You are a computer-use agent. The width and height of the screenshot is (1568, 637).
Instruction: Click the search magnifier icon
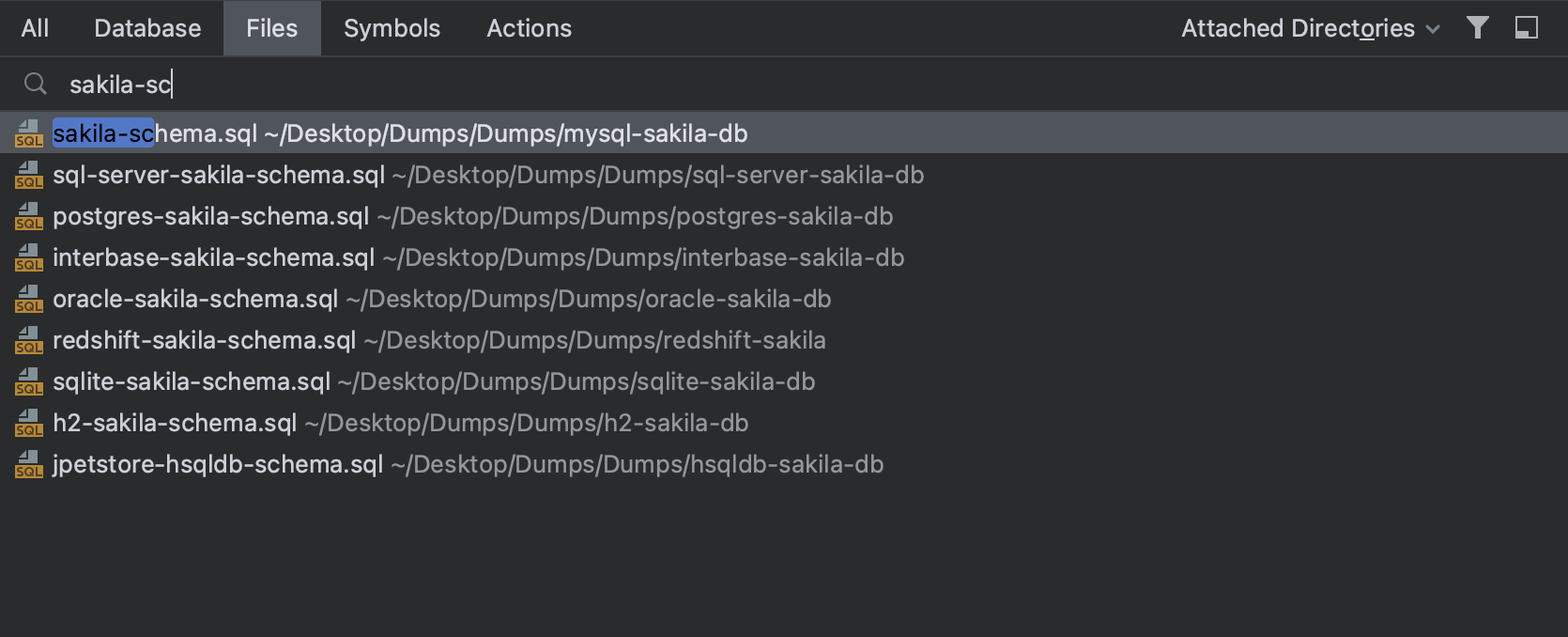tap(36, 85)
